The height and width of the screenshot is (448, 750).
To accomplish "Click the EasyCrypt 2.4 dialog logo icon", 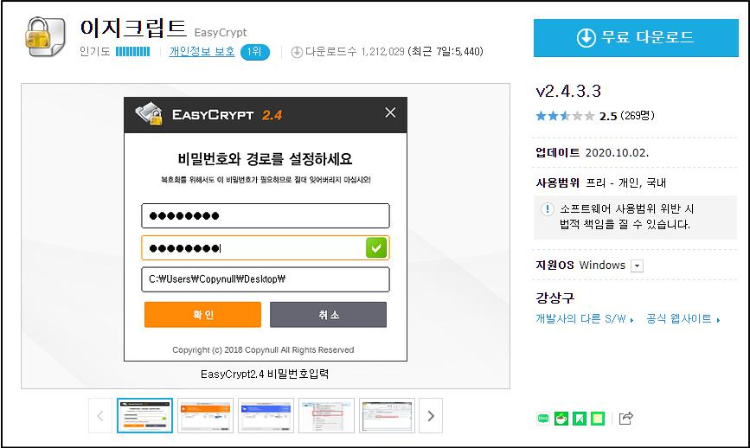I will pyautogui.click(x=149, y=114).
